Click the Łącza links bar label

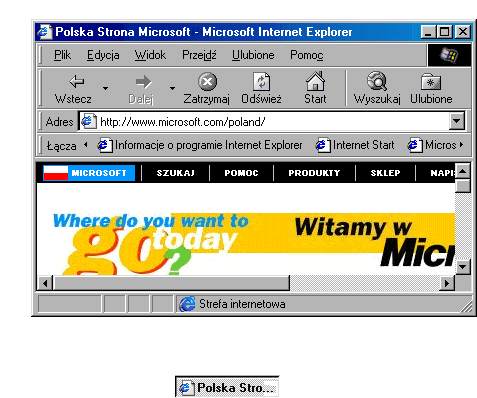pos(62,146)
